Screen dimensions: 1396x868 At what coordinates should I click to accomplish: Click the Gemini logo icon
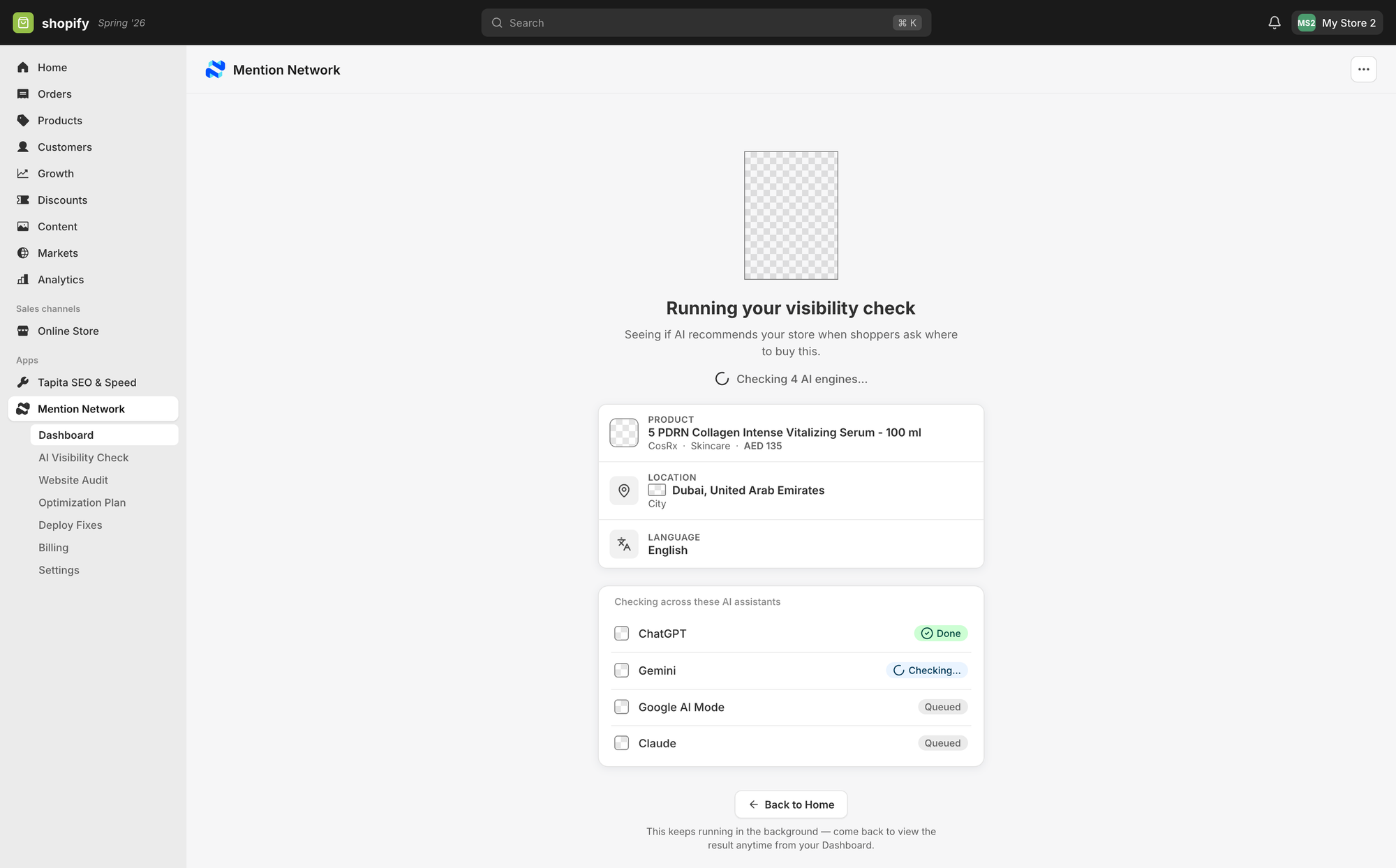[x=621, y=671]
